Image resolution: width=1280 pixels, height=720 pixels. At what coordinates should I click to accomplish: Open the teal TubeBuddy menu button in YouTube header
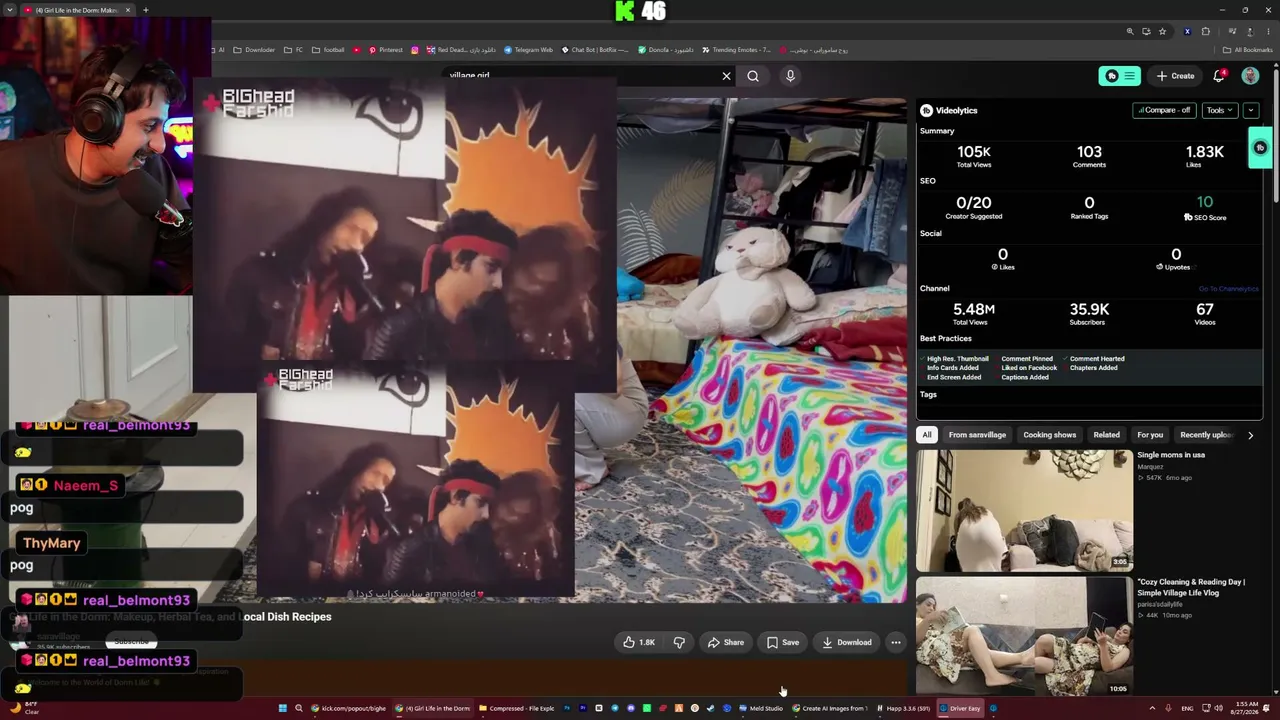(x=1119, y=76)
